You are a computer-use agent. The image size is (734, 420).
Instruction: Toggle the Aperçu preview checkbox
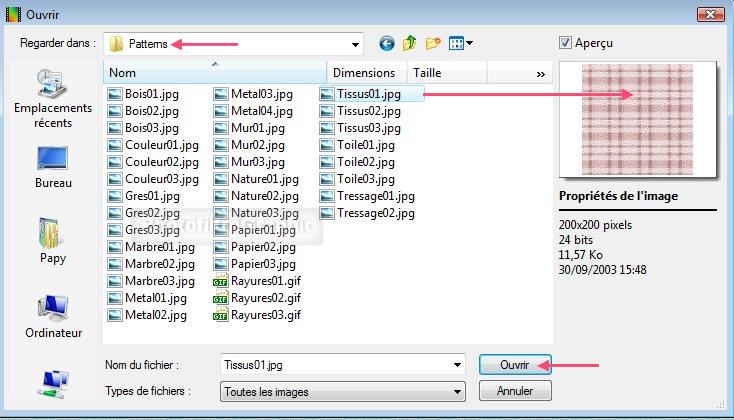566,43
